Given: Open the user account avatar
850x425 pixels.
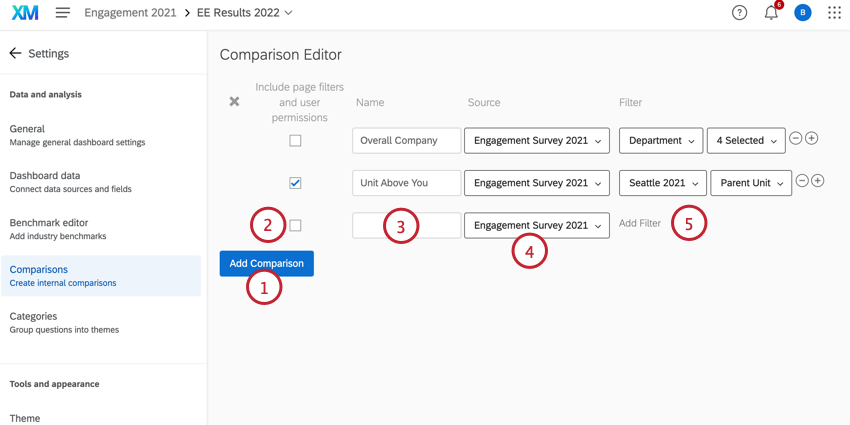Looking at the screenshot, I should tap(802, 13).
